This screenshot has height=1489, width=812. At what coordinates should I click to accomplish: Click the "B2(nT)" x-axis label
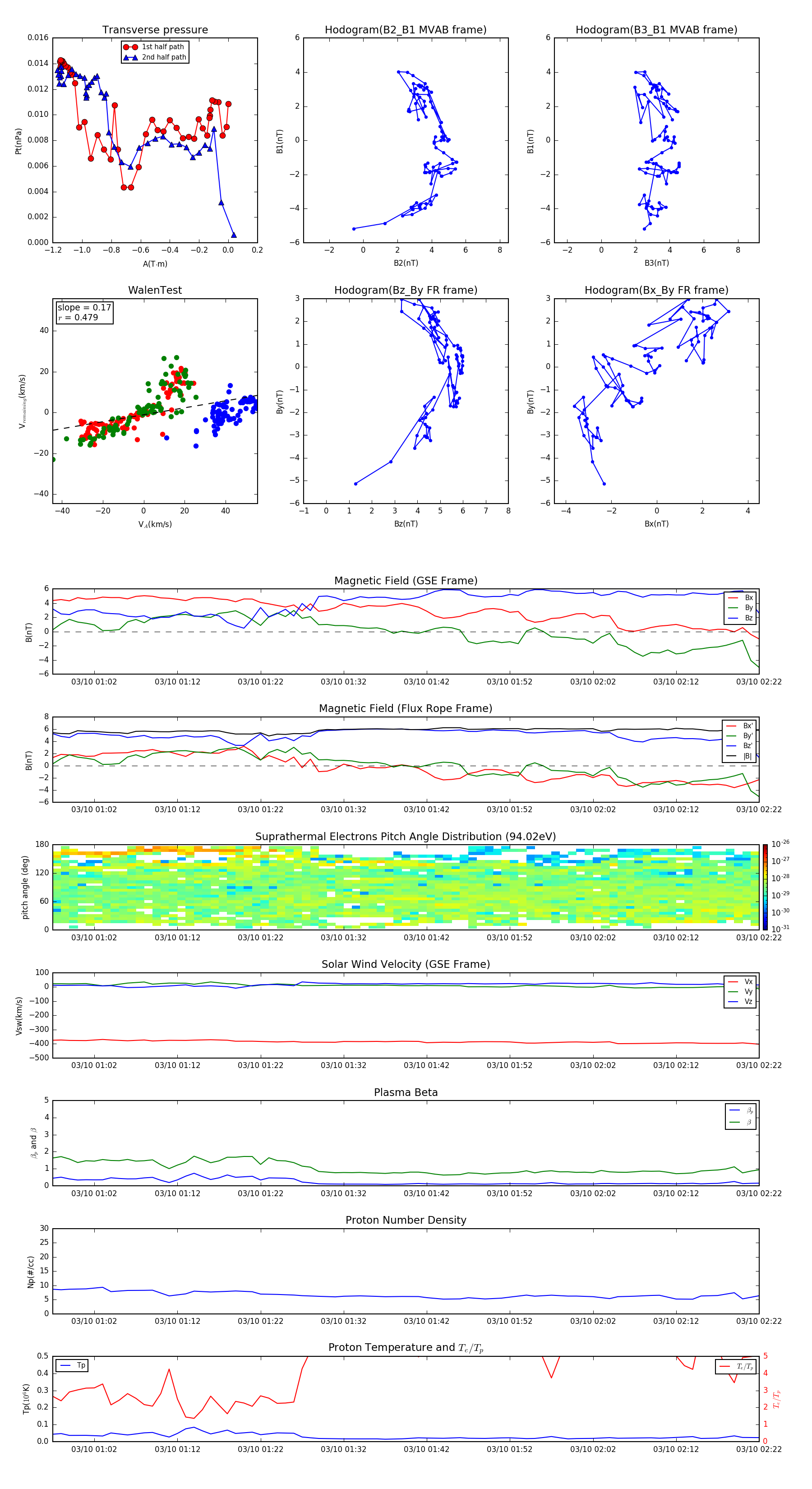coord(406,263)
